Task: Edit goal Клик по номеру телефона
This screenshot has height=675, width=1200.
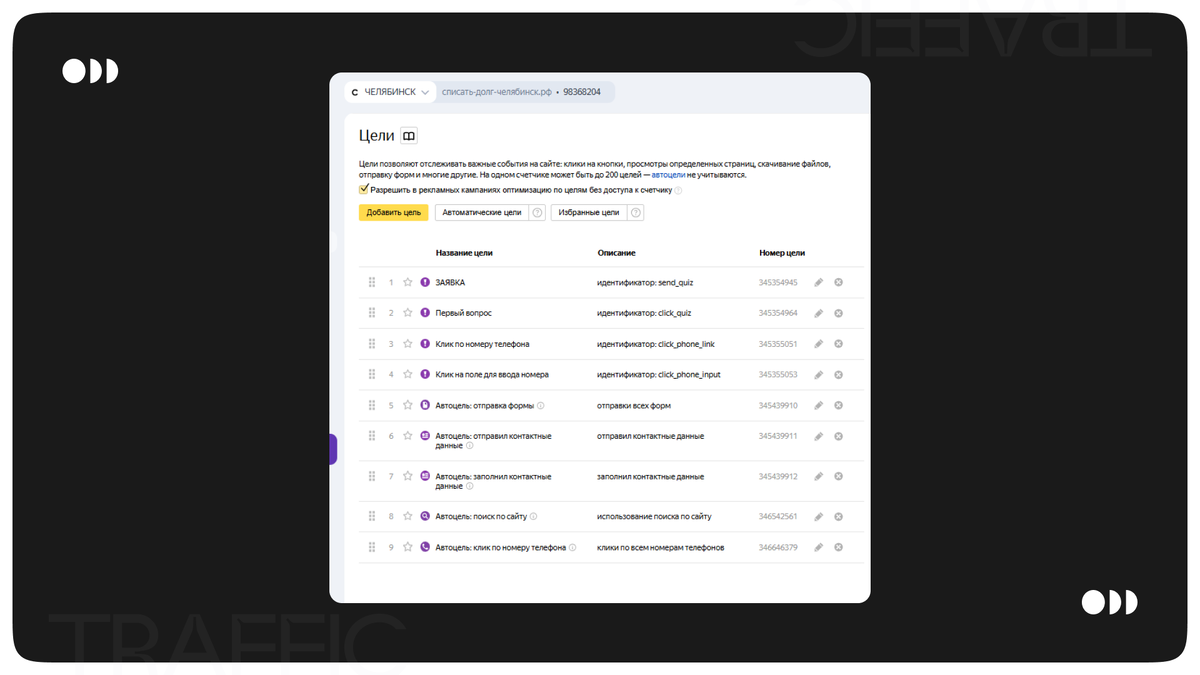Action: (819, 344)
